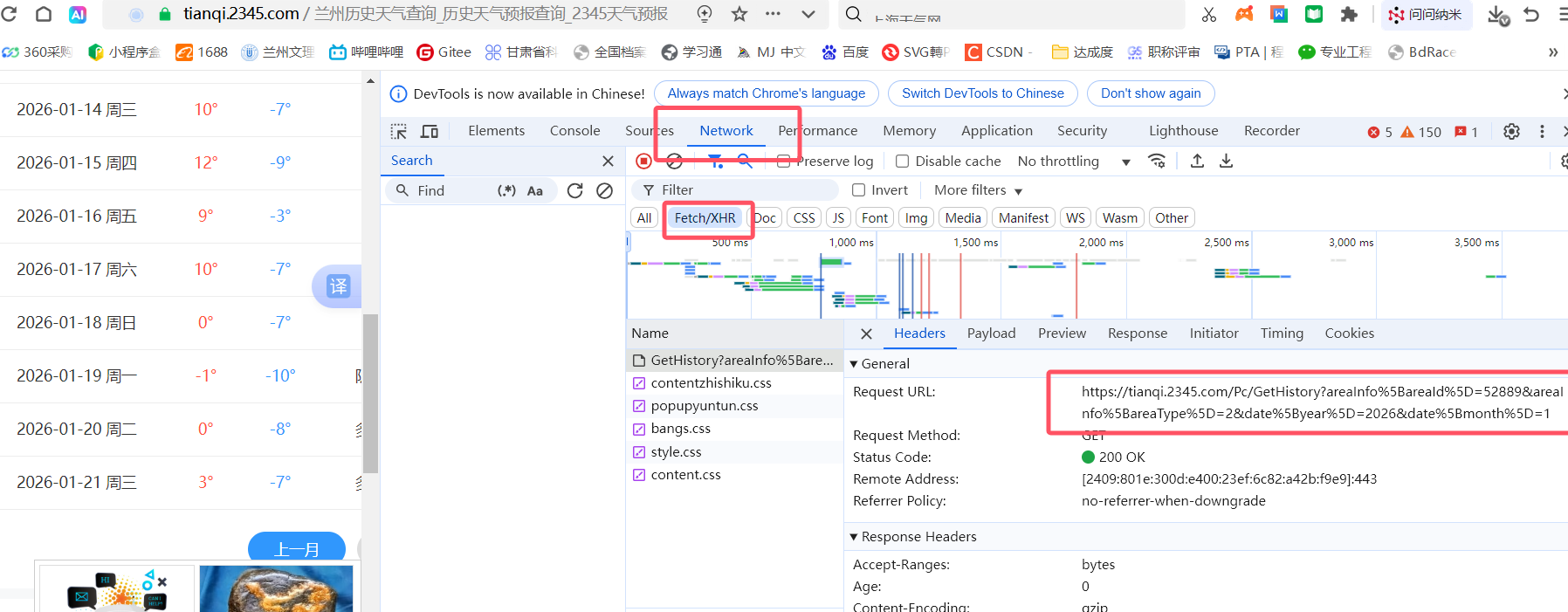Reload the page with the refresh icon
Viewport: 1568px width, 612px height.
9,14
